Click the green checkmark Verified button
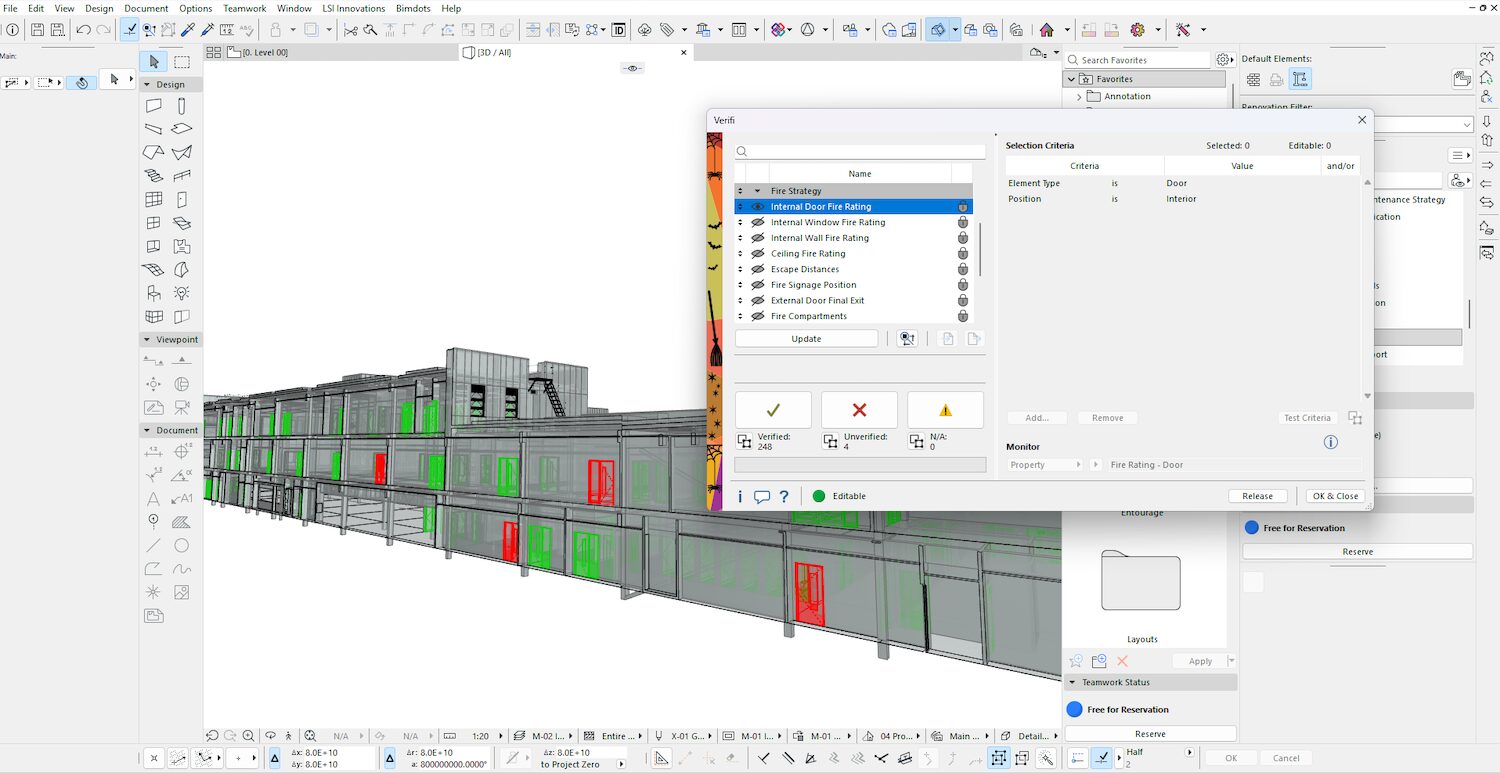Screen dimensions: 1500x773 coord(773,410)
